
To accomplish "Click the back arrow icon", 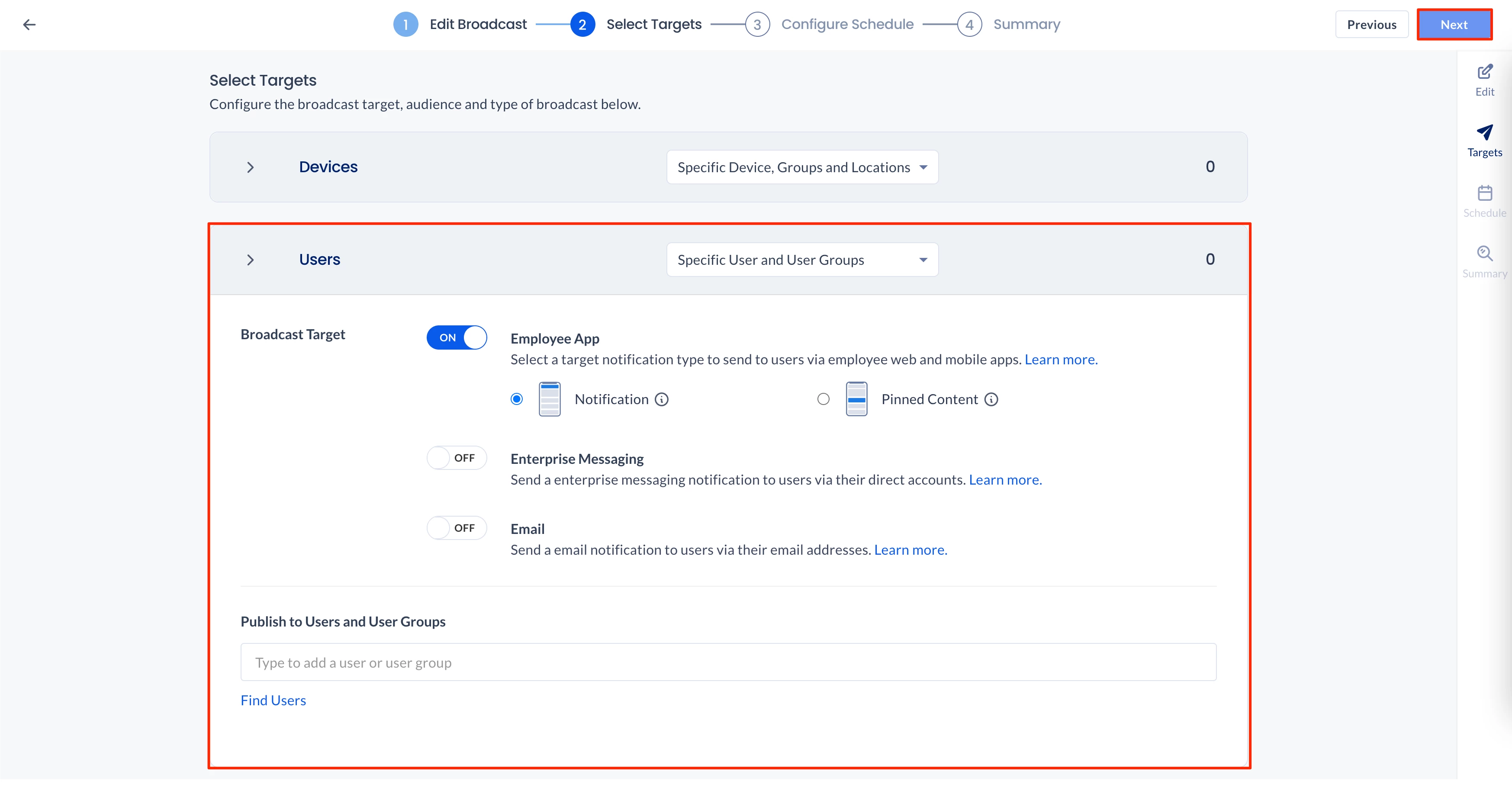I will point(29,25).
